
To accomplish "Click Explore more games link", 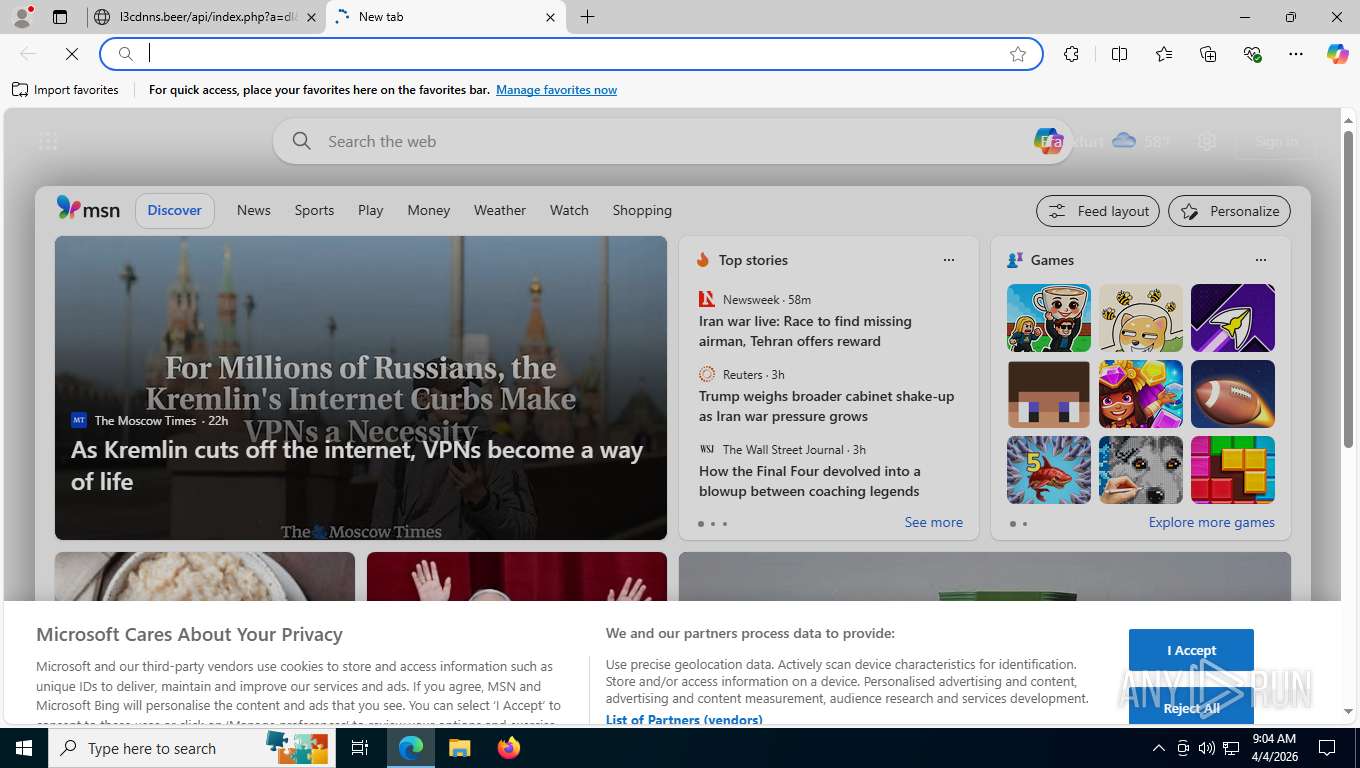I will point(1211,522).
